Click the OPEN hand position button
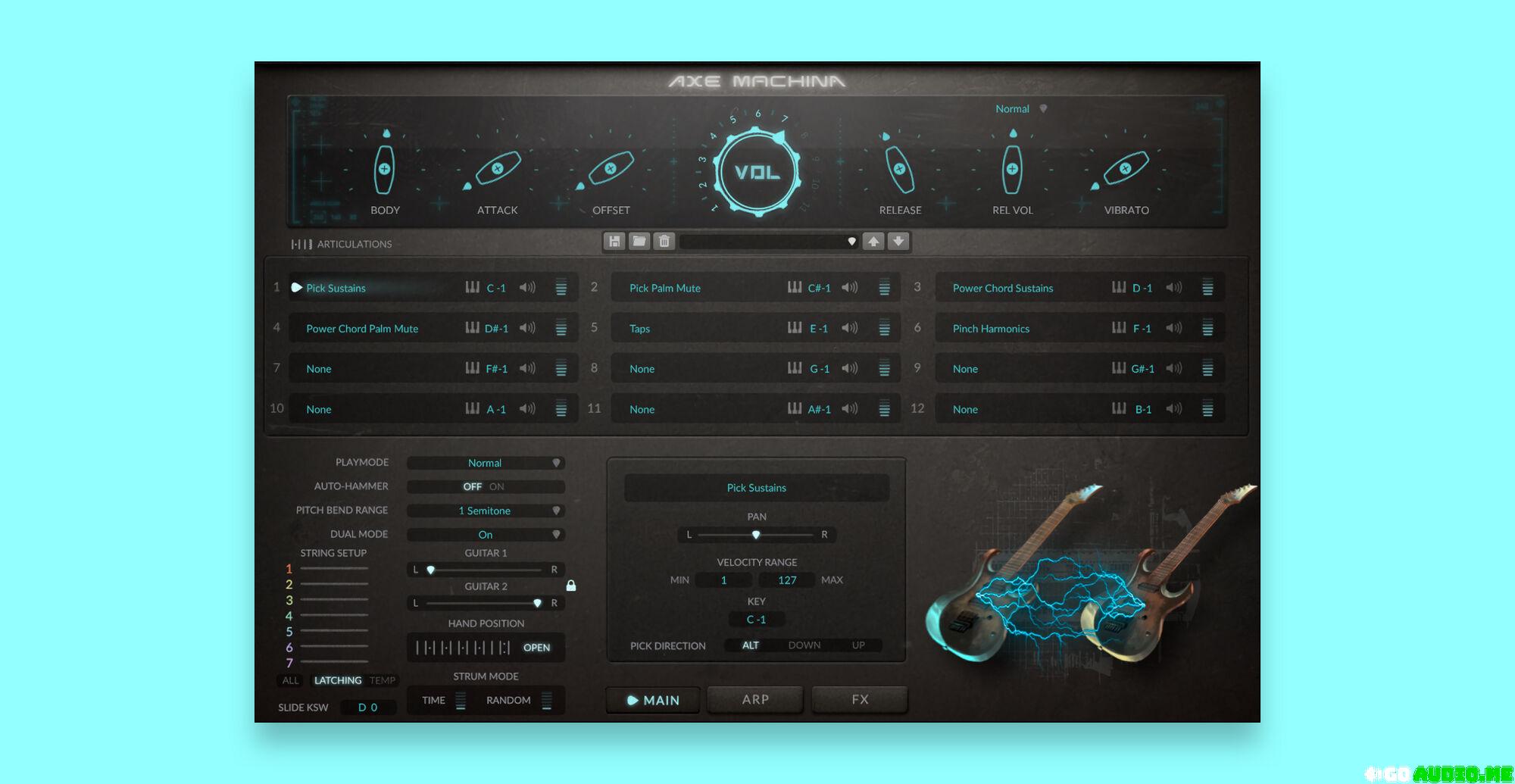The image size is (1515, 784). pyautogui.click(x=536, y=648)
